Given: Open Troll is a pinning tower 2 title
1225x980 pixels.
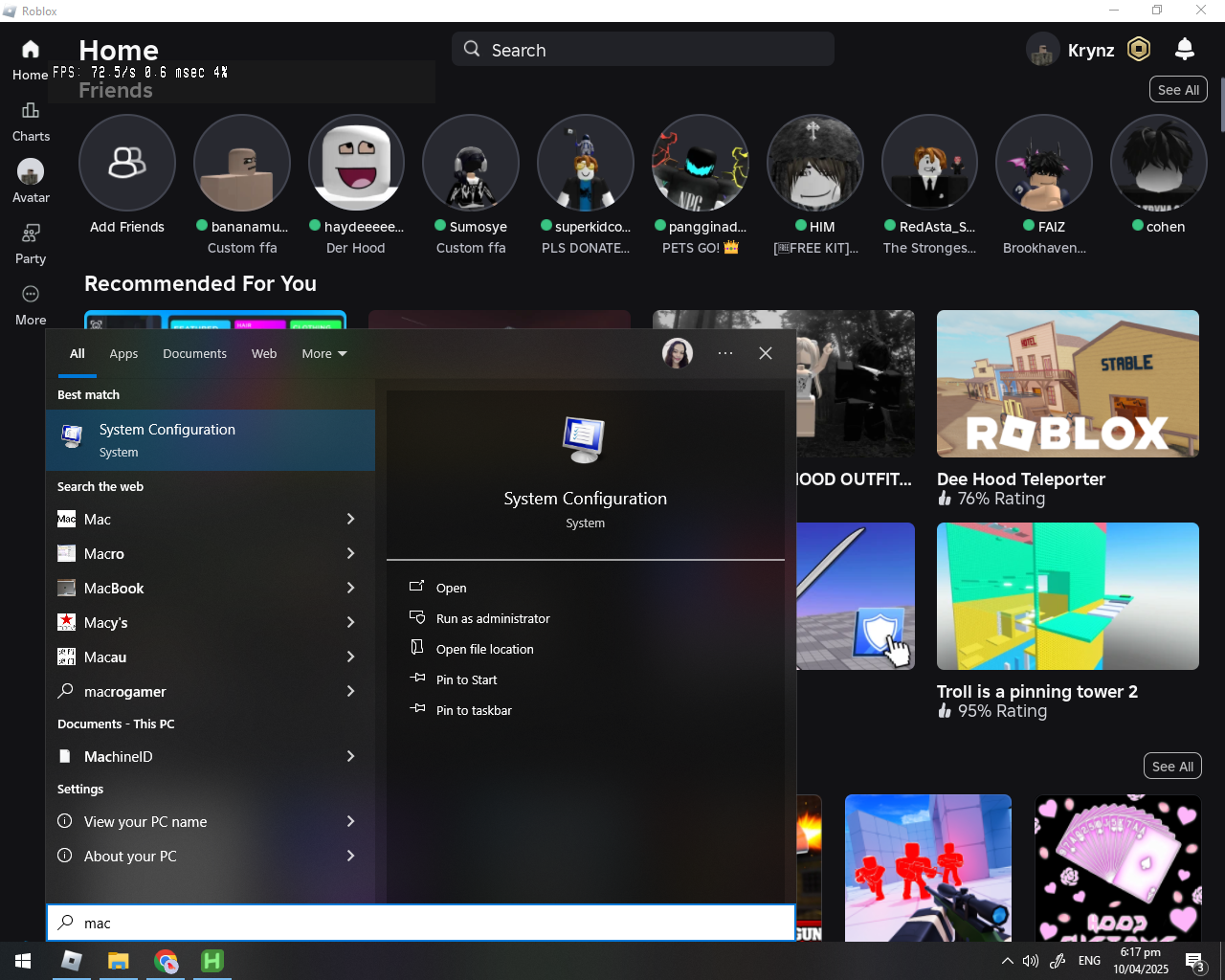Looking at the screenshot, I should [x=1037, y=692].
